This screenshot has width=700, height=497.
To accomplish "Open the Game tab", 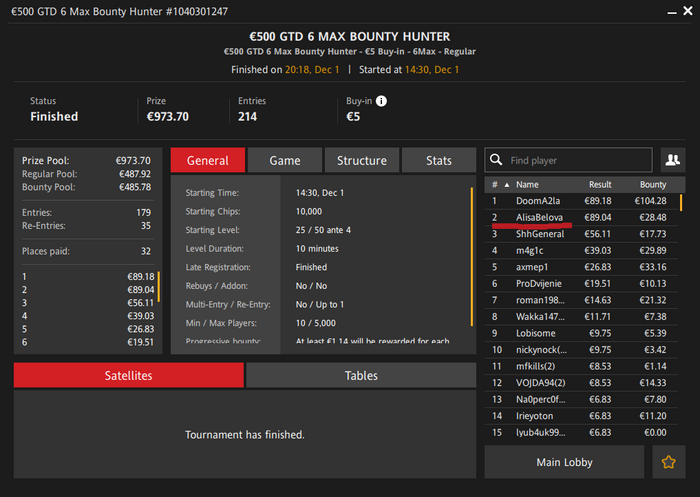I will tap(285, 160).
